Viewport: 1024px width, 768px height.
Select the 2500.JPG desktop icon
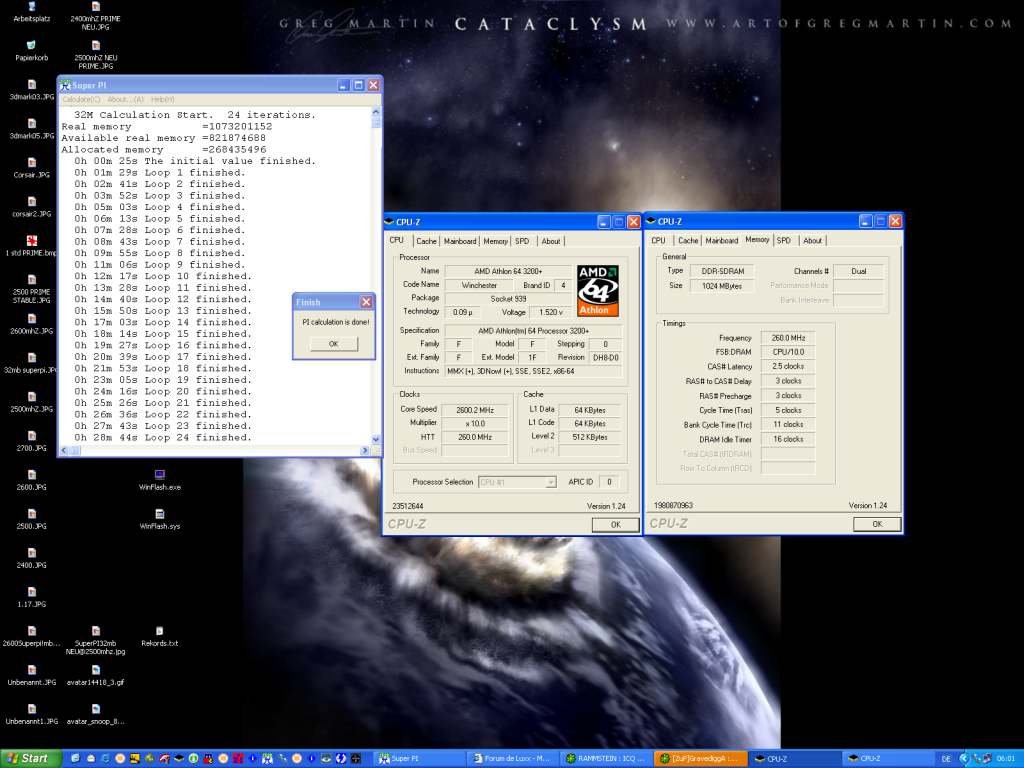tap(31, 520)
